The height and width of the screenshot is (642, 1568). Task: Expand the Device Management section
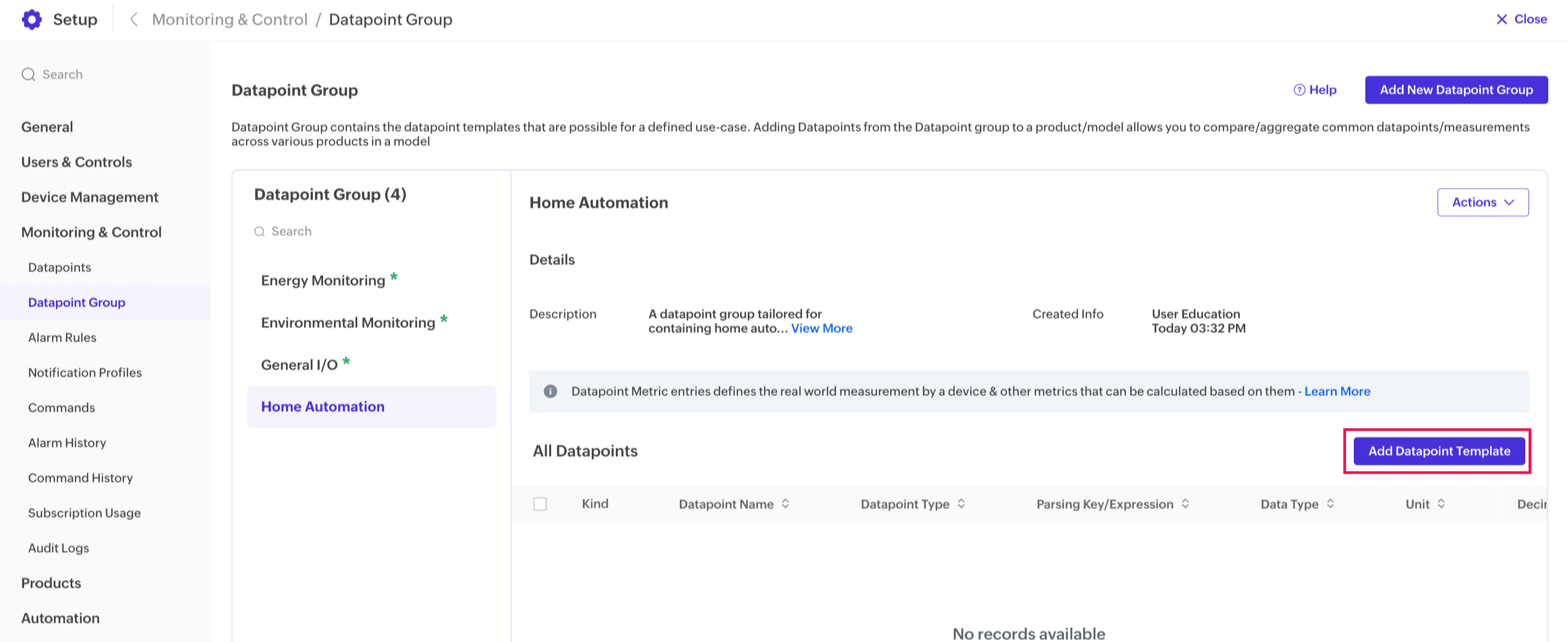89,197
